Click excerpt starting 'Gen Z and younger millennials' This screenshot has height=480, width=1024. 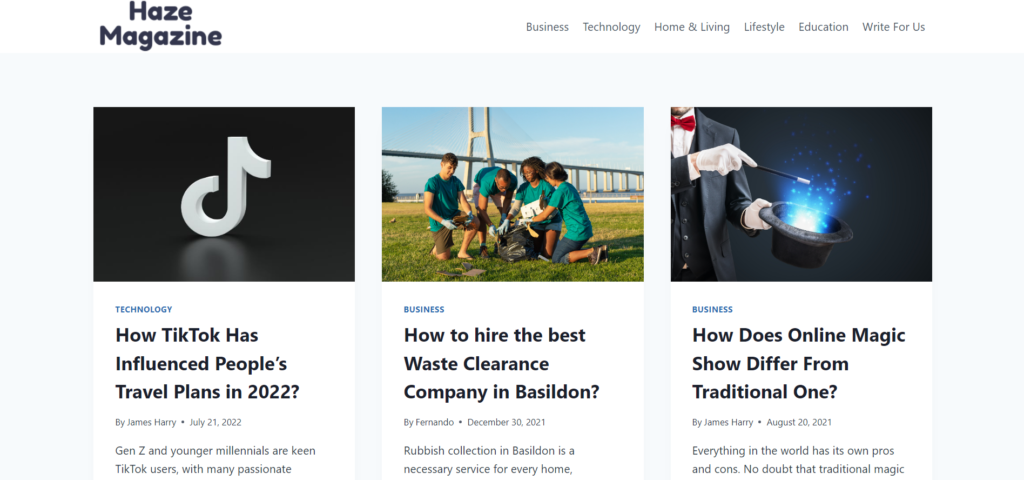point(216,460)
